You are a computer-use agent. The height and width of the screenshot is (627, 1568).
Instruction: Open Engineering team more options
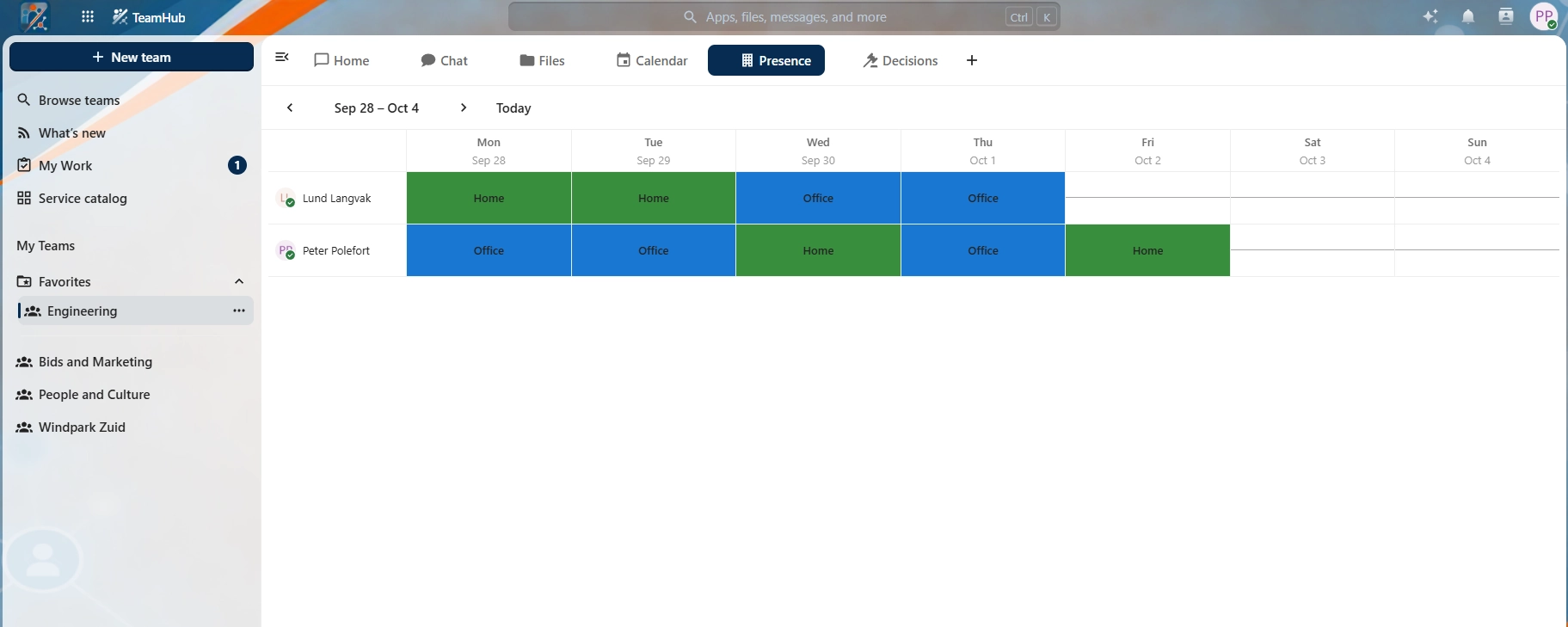click(239, 310)
